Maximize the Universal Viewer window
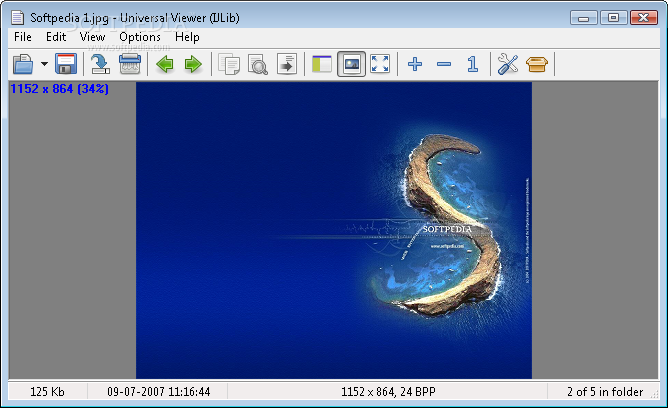 click(x=613, y=18)
